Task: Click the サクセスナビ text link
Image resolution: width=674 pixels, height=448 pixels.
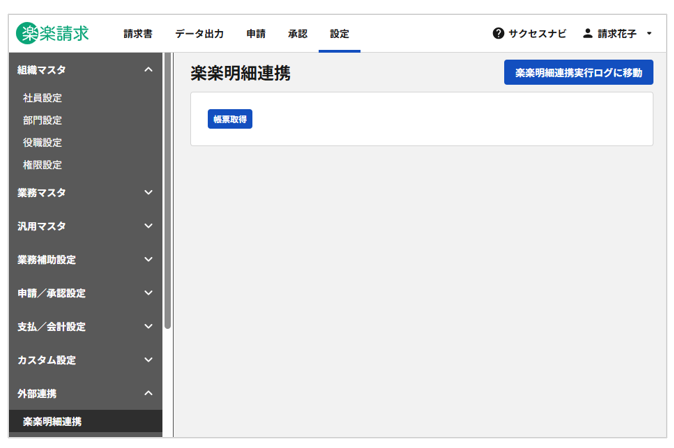Action: pos(537,34)
